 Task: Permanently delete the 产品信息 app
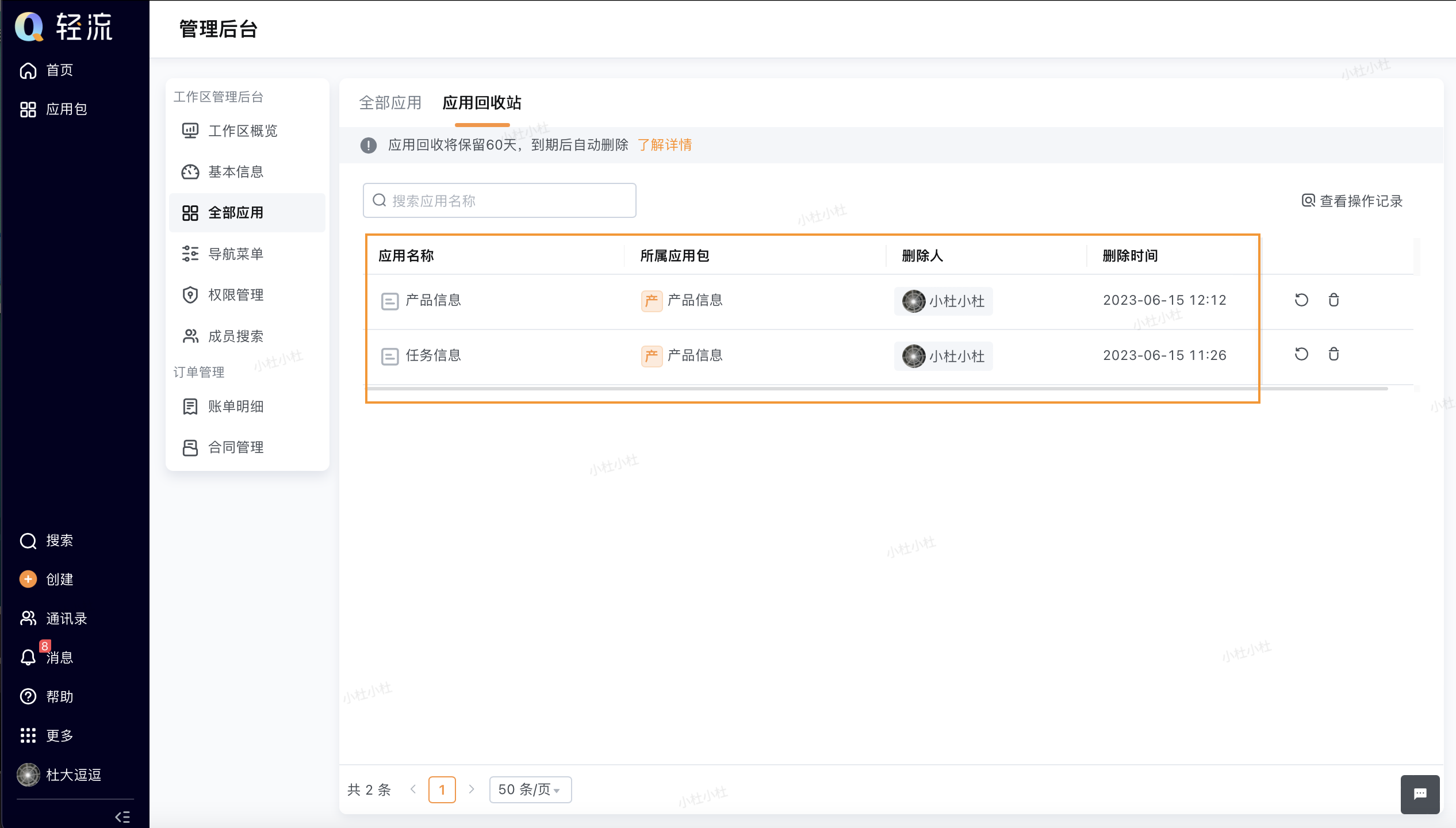click(x=1334, y=300)
